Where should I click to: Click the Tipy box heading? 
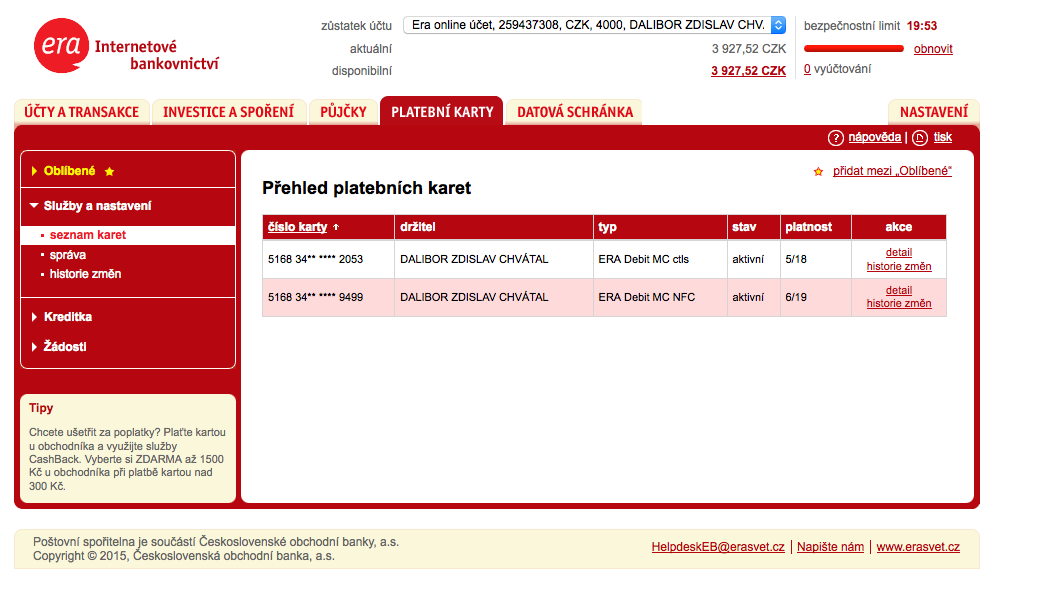(41, 408)
